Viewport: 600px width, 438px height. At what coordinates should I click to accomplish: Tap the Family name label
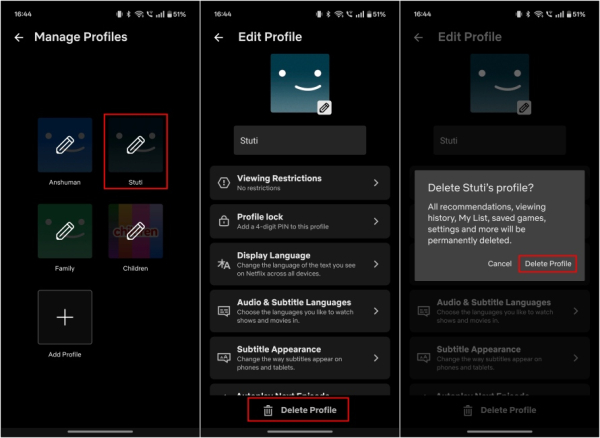[x=65, y=269]
